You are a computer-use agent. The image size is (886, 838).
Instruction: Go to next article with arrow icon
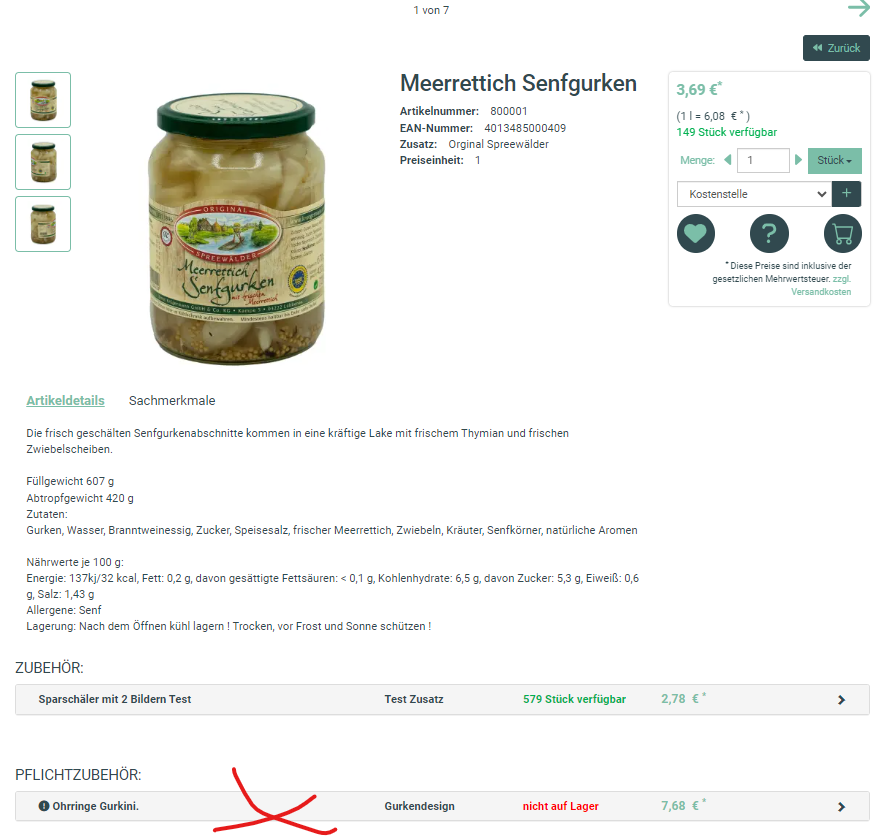(859, 8)
